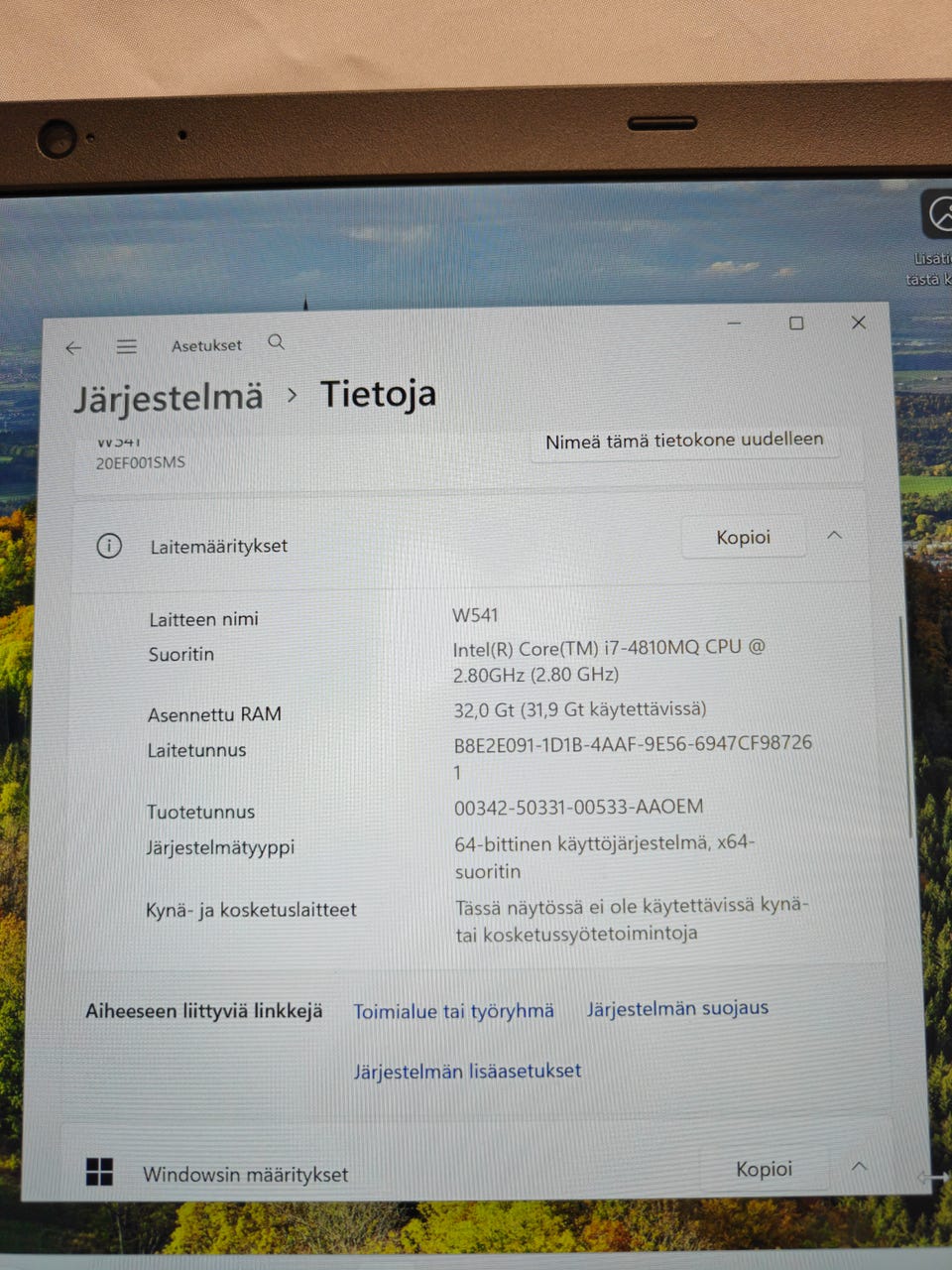This screenshot has width=952, height=1270.
Task: Collapse the Laitemääritykset section chevron
Action: (x=834, y=535)
